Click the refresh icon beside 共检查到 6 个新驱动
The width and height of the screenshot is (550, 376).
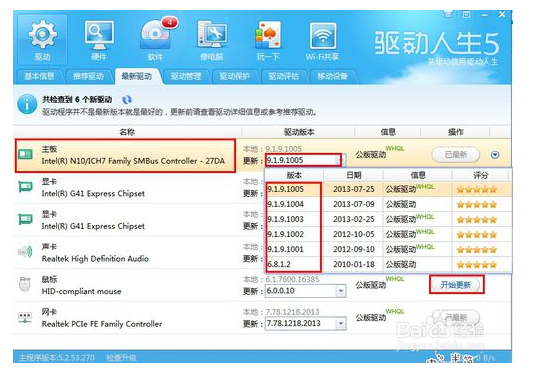[127, 100]
